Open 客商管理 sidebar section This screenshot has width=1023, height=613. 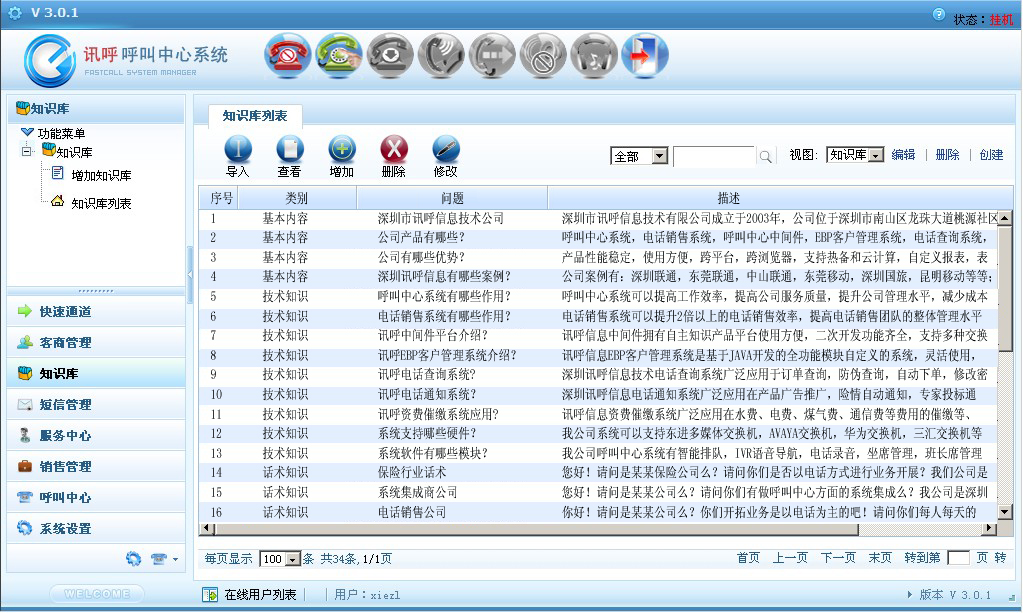pyautogui.click(x=96, y=342)
